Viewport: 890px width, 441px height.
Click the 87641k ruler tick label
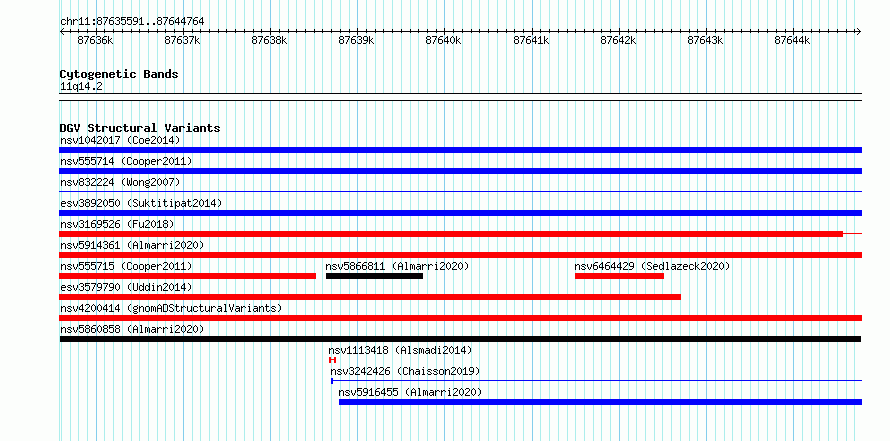coord(531,40)
